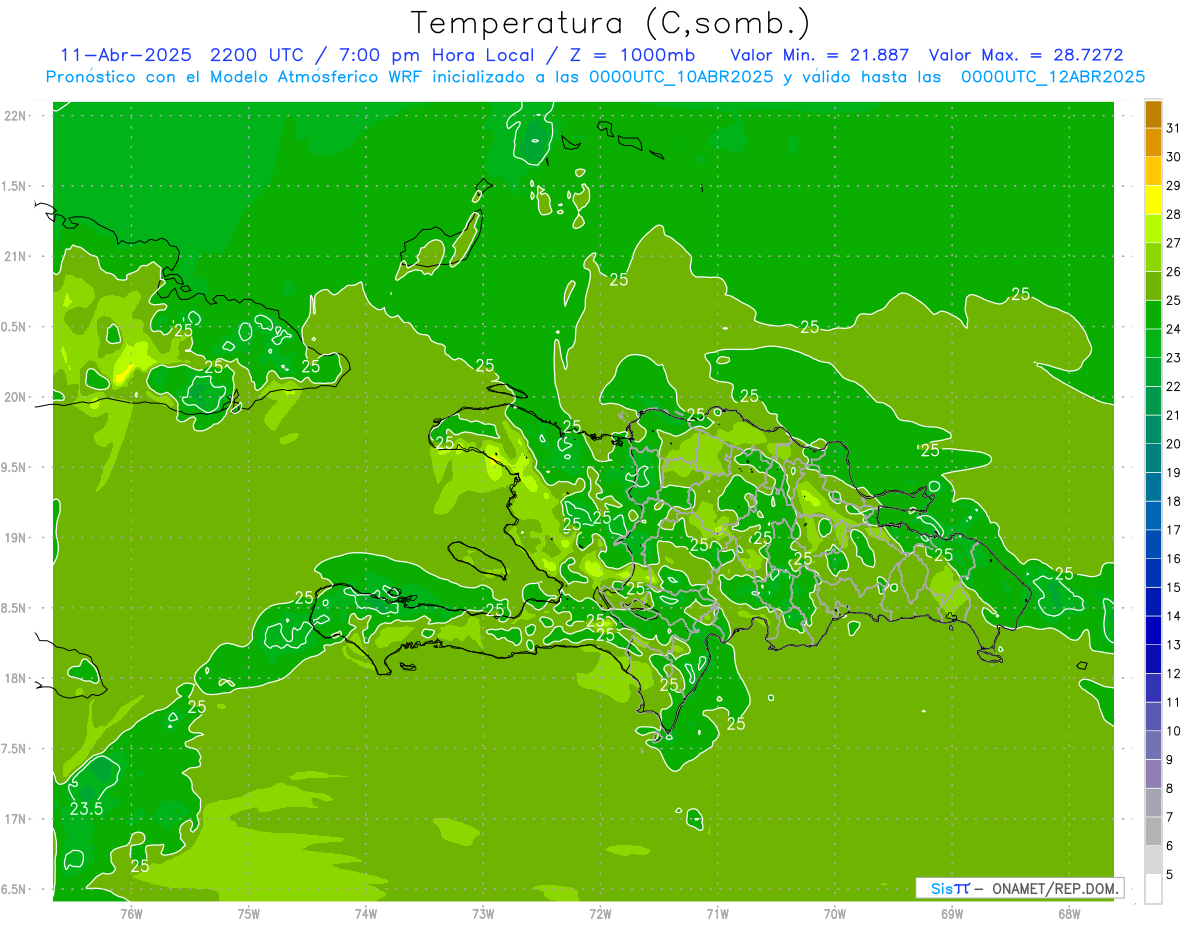Click the "71W" longitude label
The height and width of the screenshot is (927, 1200).
click(x=717, y=914)
